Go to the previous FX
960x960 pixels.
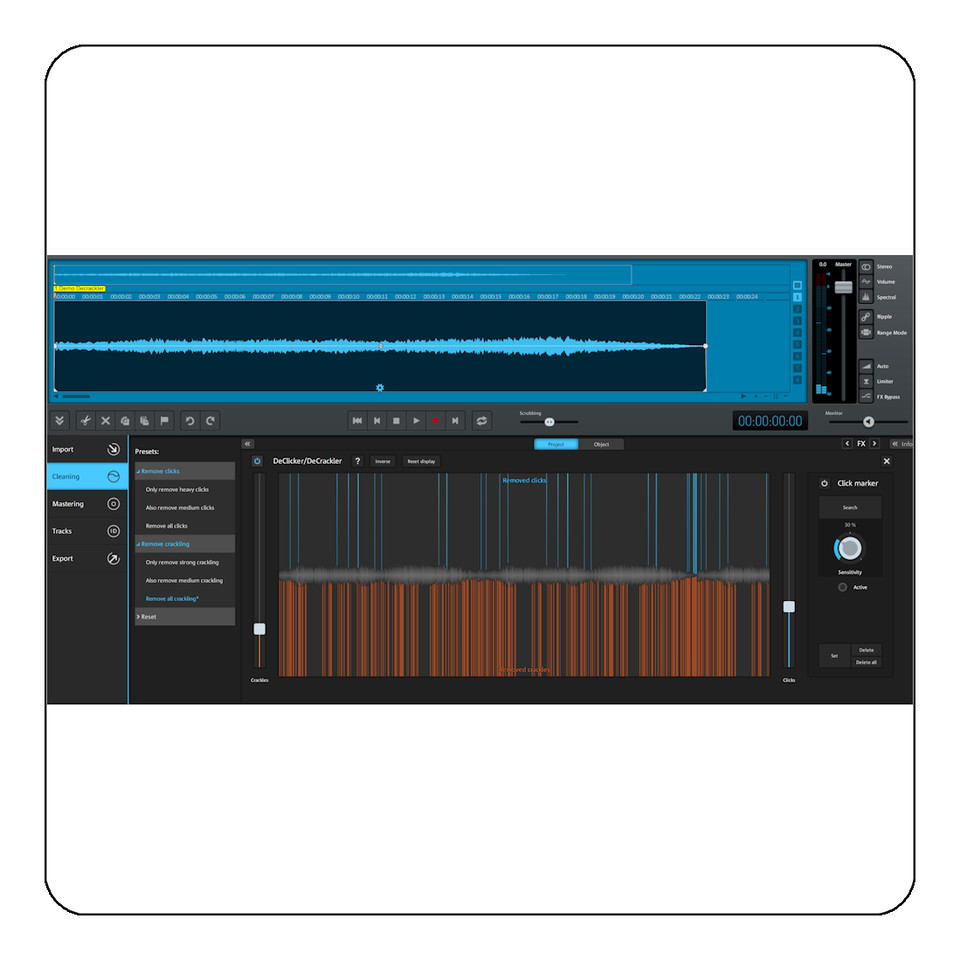(x=847, y=444)
